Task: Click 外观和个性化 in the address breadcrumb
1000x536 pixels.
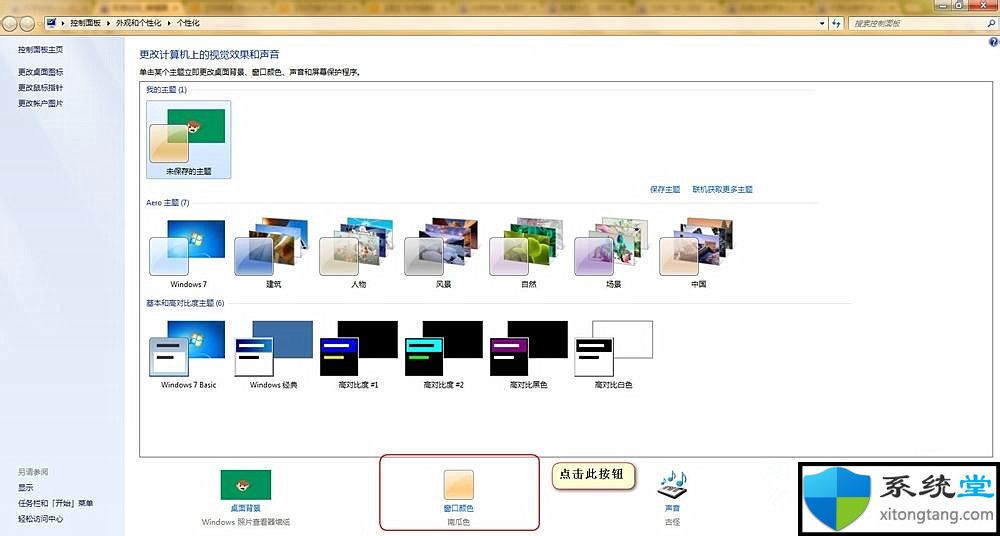Action: click(139, 23)
